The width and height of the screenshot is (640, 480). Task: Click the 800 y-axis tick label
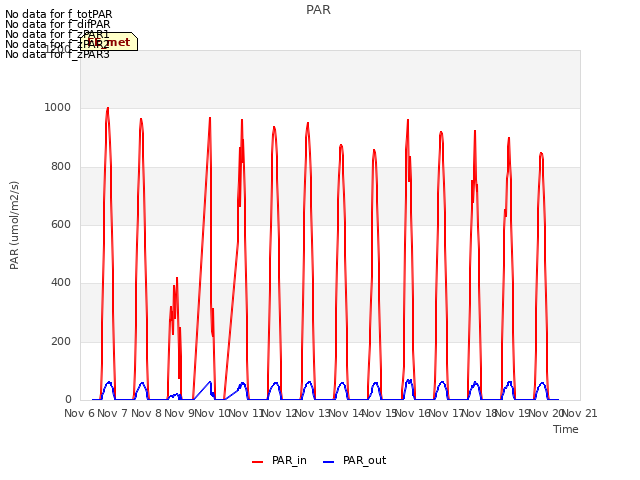pos(61,166)
